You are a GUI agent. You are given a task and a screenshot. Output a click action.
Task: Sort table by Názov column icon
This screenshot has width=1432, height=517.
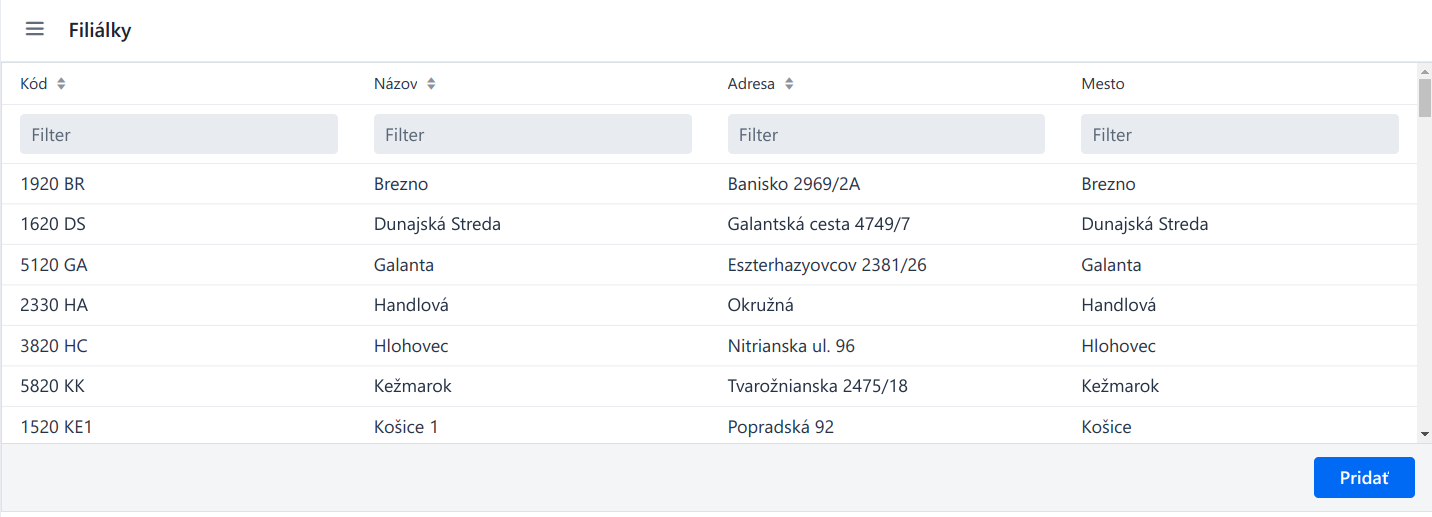(x=431, y=84)
